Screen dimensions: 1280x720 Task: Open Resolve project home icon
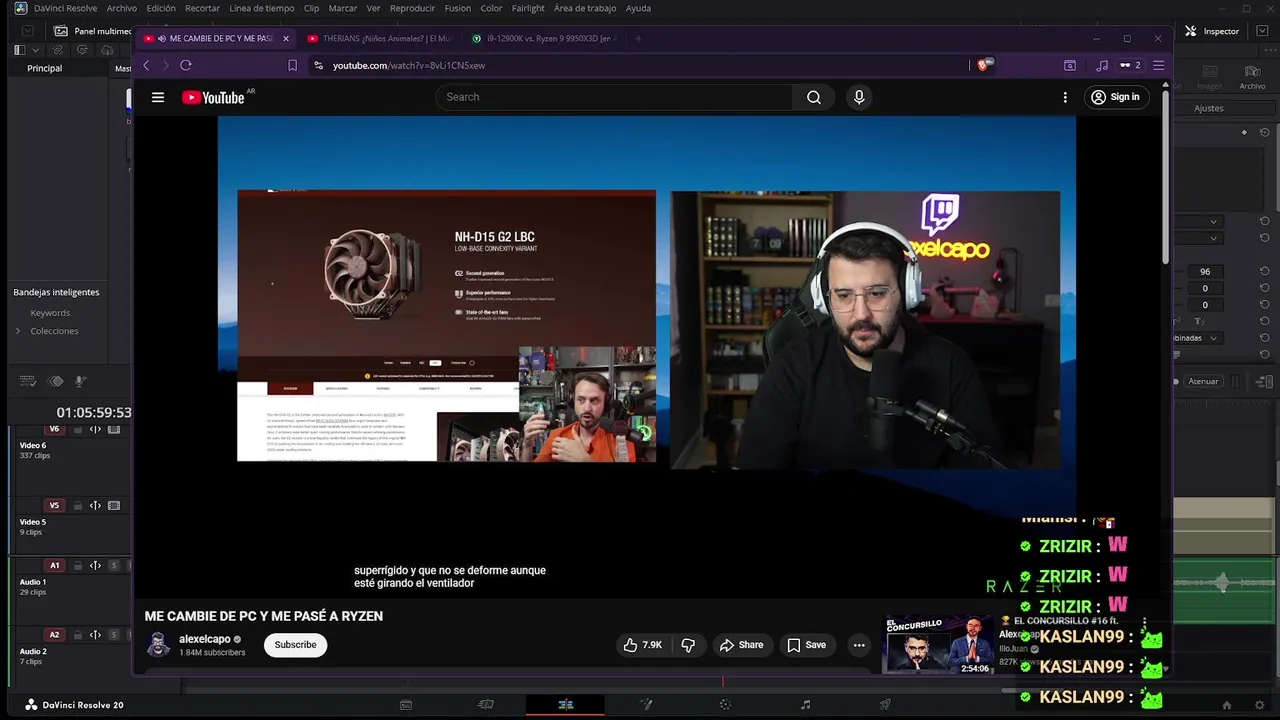click(1227, 705)
